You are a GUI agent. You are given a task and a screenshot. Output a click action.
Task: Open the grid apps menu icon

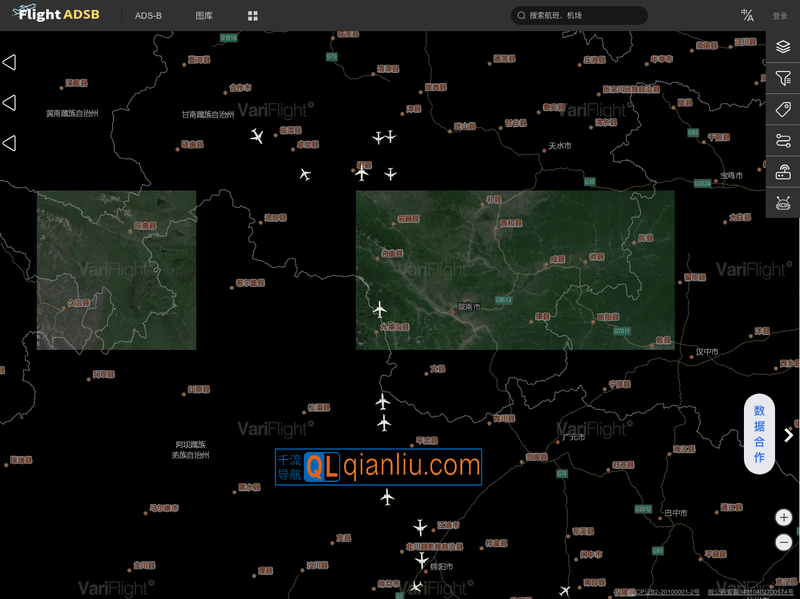253,16
